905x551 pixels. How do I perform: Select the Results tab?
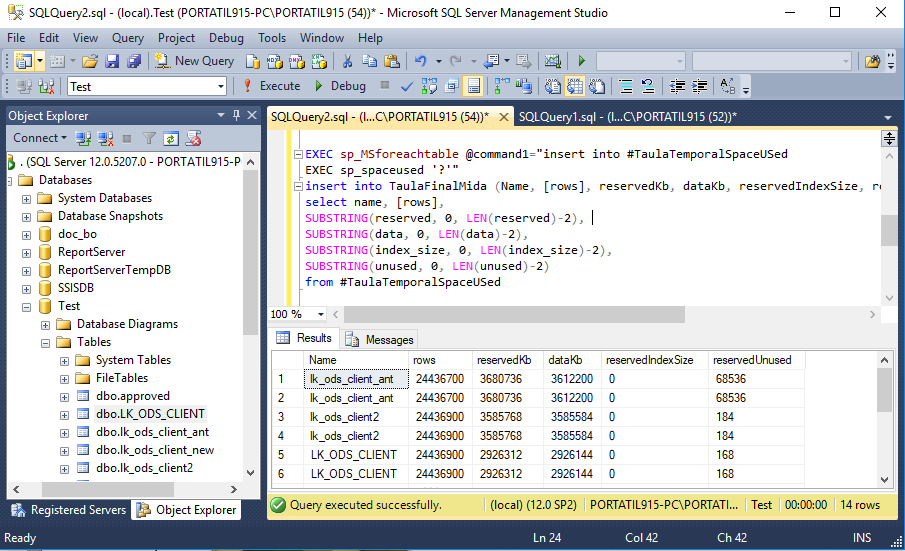[x=304, y=338]
